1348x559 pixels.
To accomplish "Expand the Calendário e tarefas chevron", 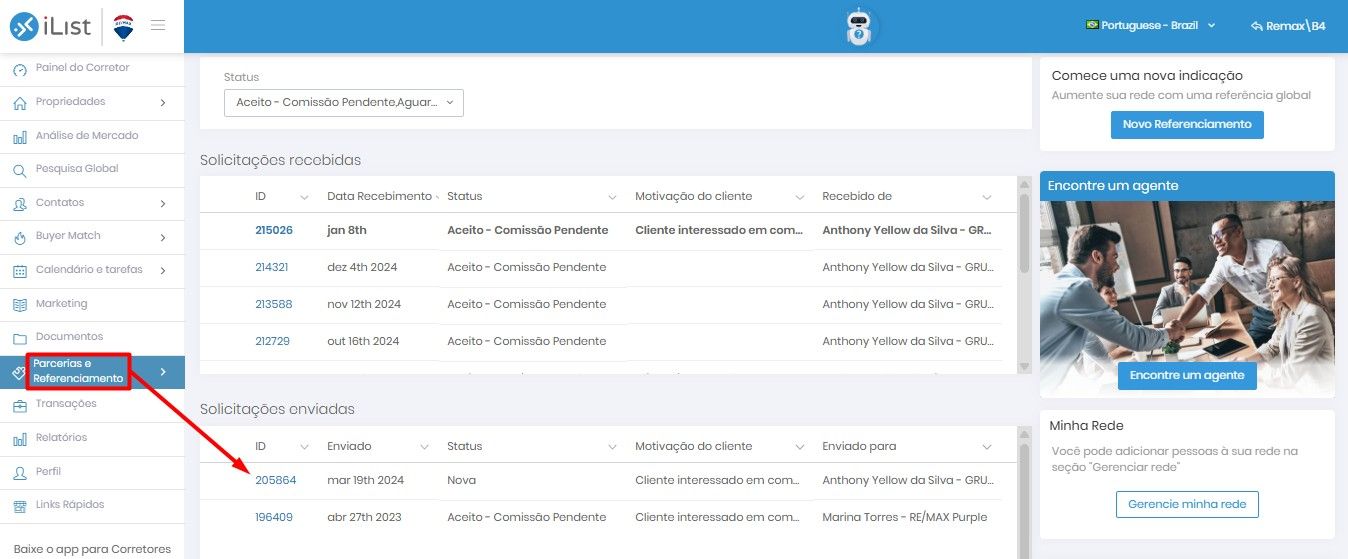I will click(162, 270).
